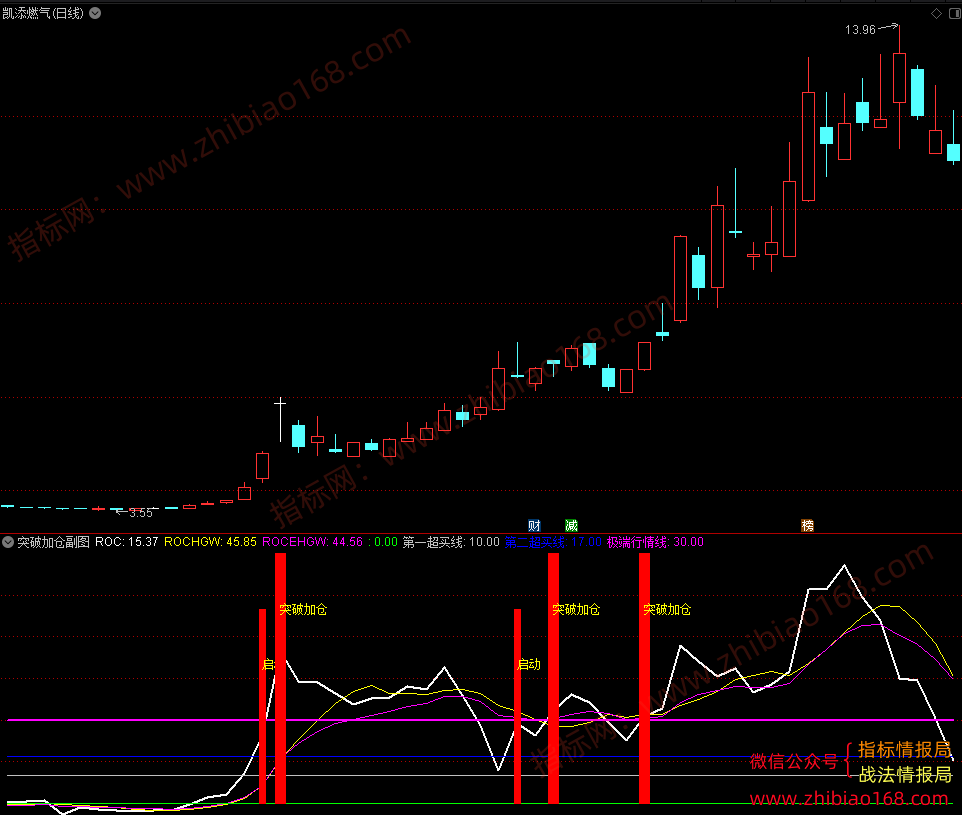
Task: Select the magenta ROCEHGW: 44.56 label
Action: point(312,542)
